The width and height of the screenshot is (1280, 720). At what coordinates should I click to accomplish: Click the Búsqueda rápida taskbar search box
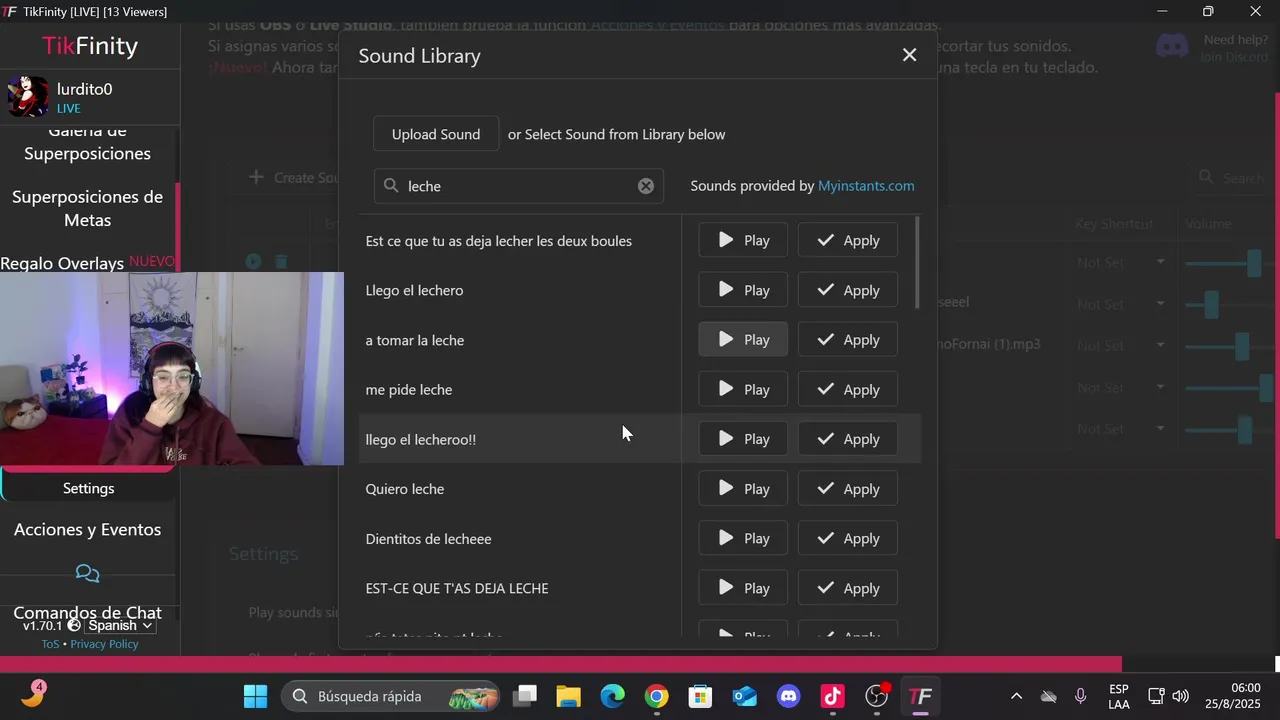tap(392, 696)
